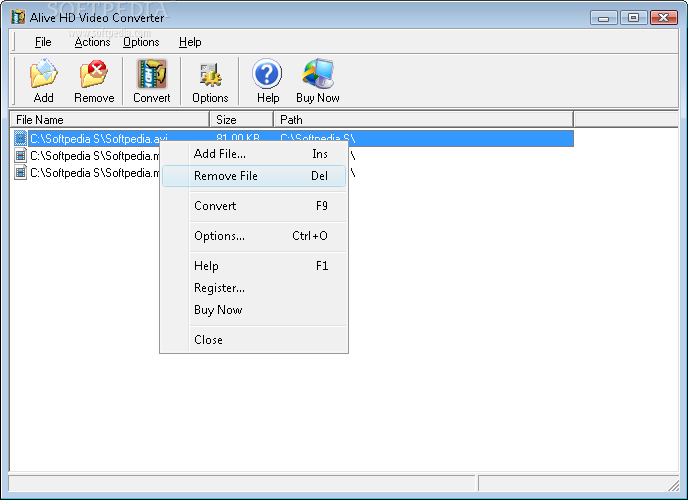Viewport: 688px width, 500px height.
Task: Open Options from the toolbar
Action: point(210,81)
